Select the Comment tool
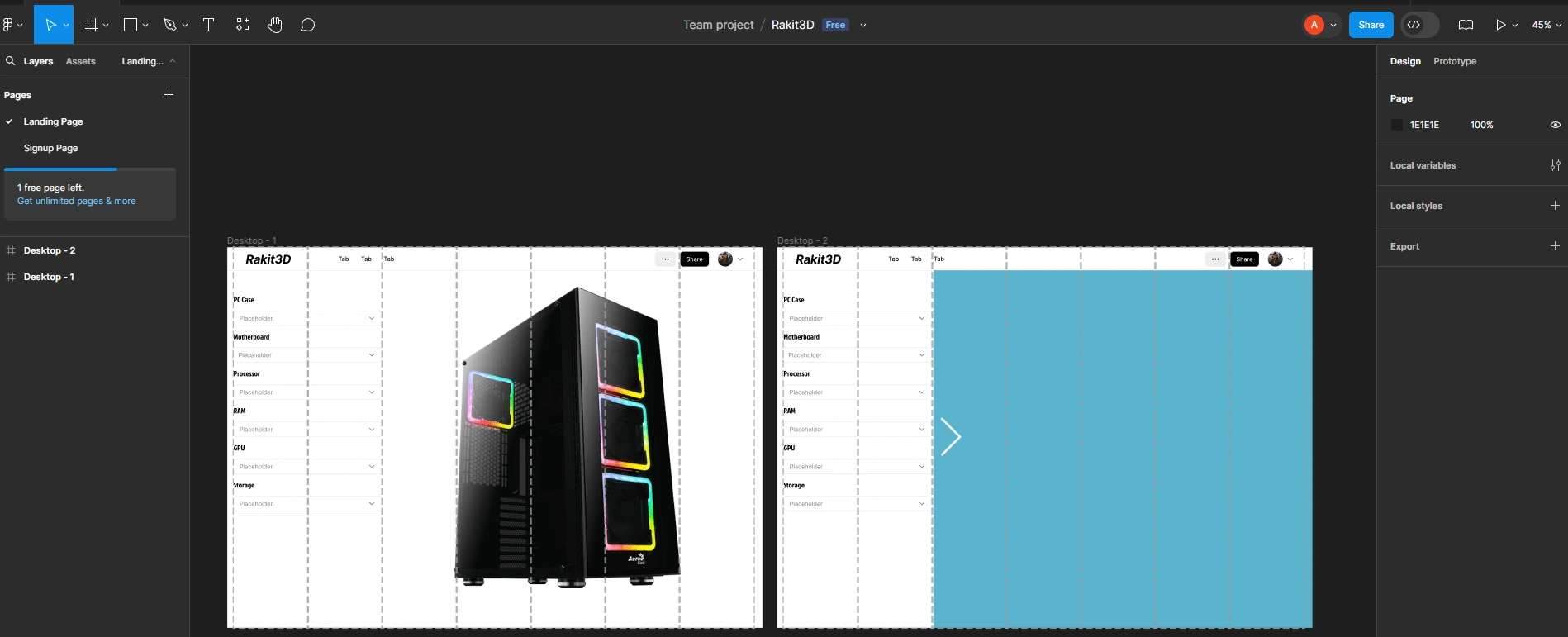 307,25
